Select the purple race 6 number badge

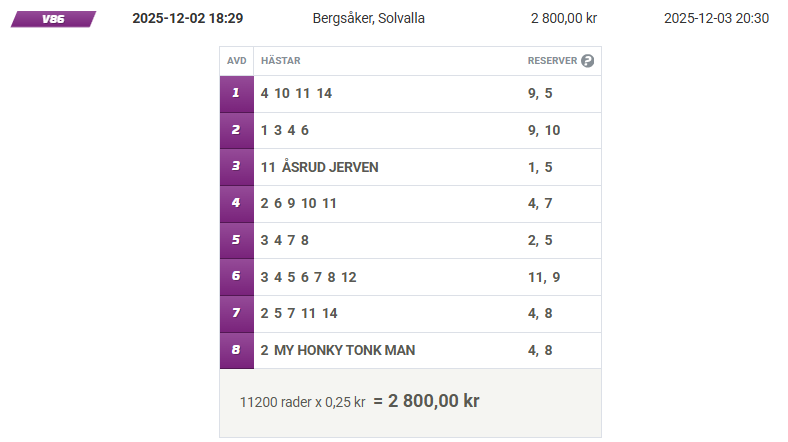pos(236,277)
